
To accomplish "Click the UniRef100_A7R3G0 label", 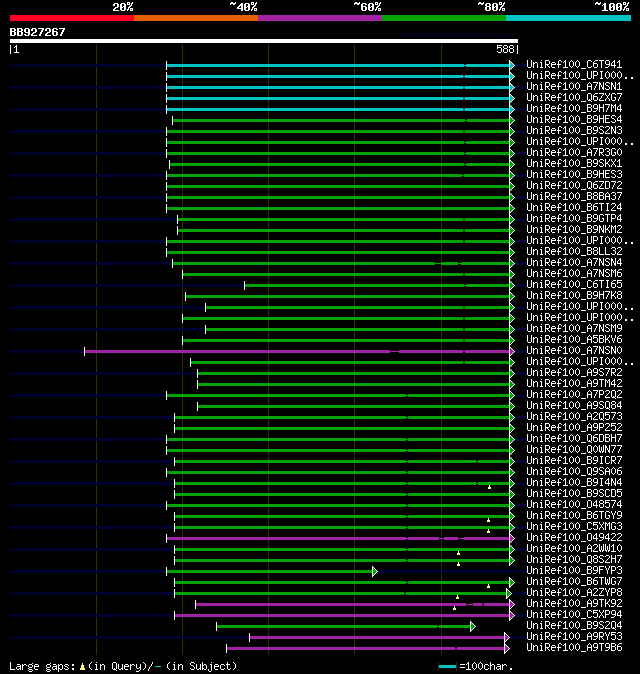I will point(574,153).
